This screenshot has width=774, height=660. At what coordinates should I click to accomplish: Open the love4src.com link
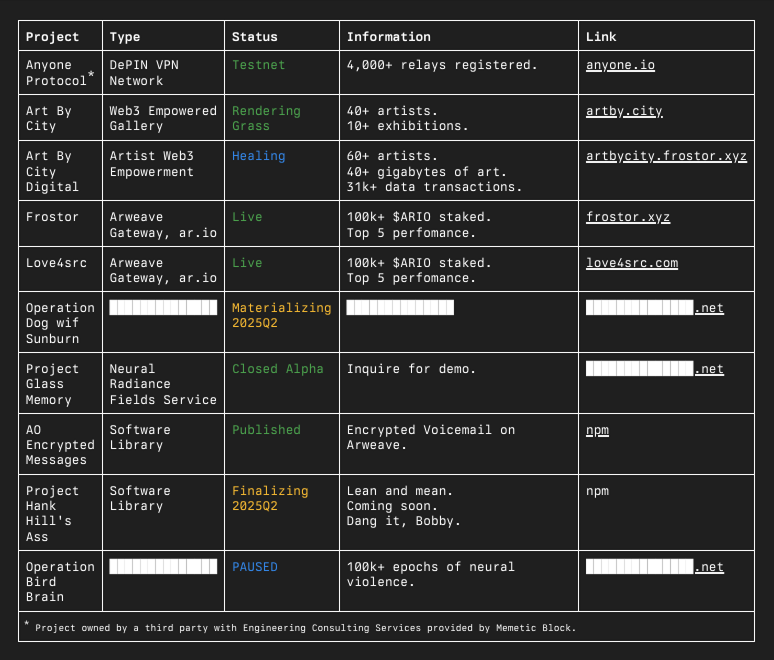coord(632,263)
